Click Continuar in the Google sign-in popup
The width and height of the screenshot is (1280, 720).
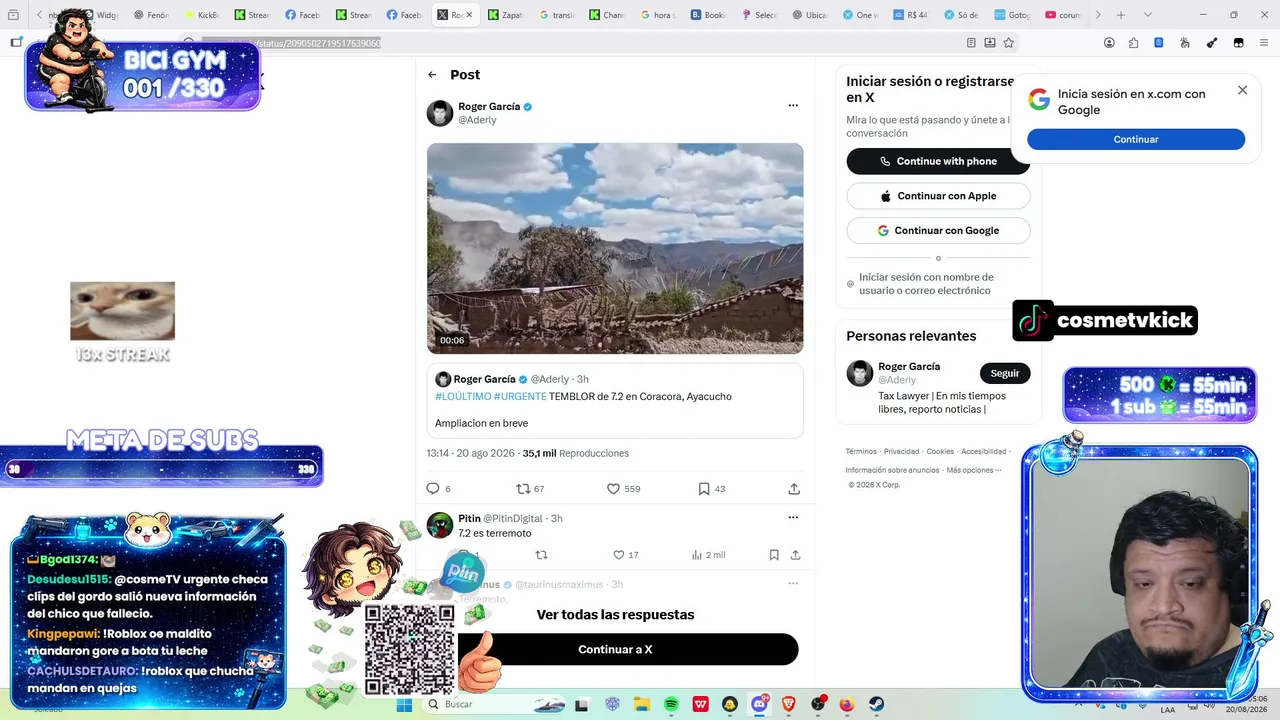[1136, 140]
